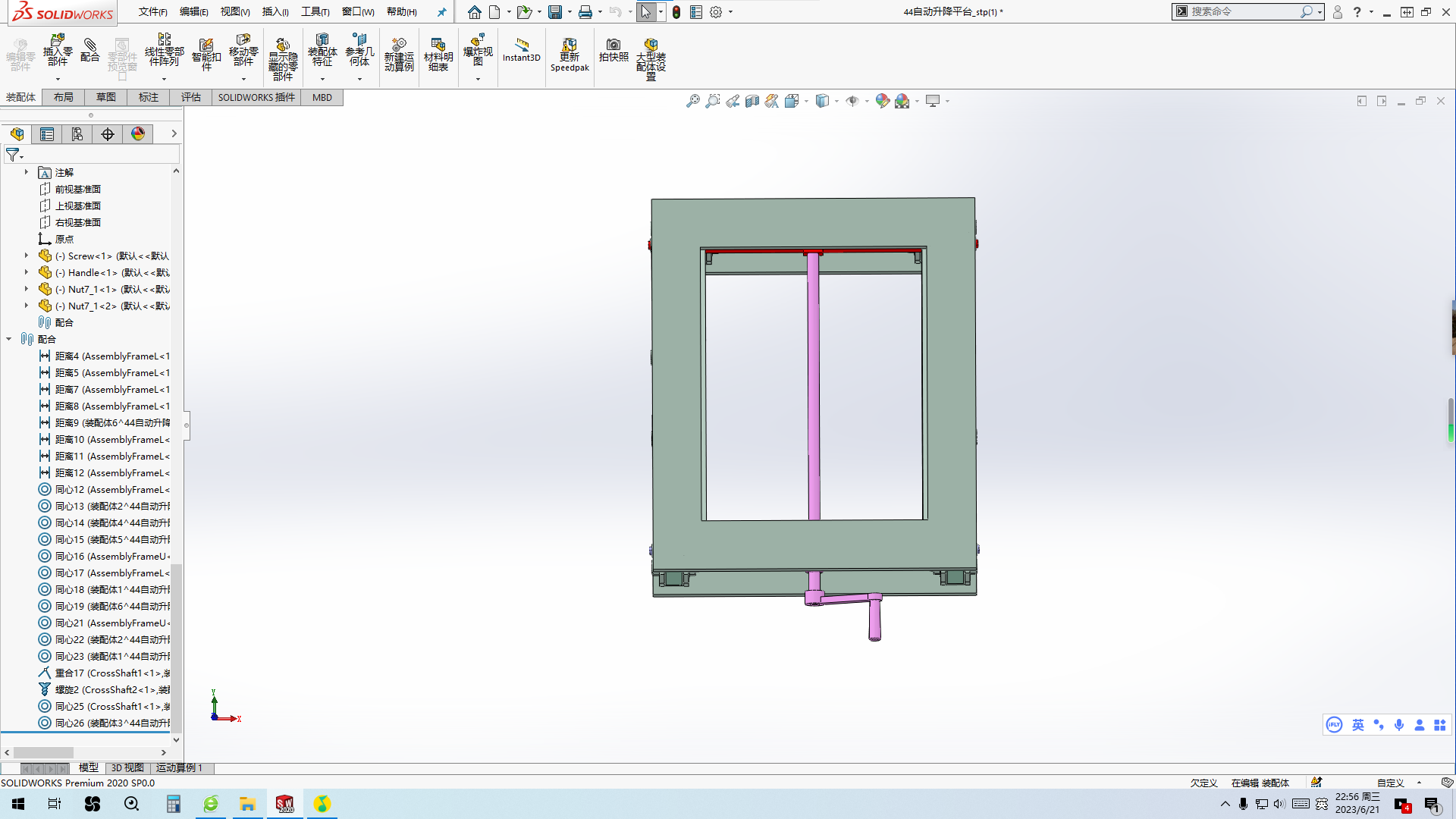Open the Apply Scene dropdown arrow
This screenshot has width=1456, height=819.
coord(917,101)
